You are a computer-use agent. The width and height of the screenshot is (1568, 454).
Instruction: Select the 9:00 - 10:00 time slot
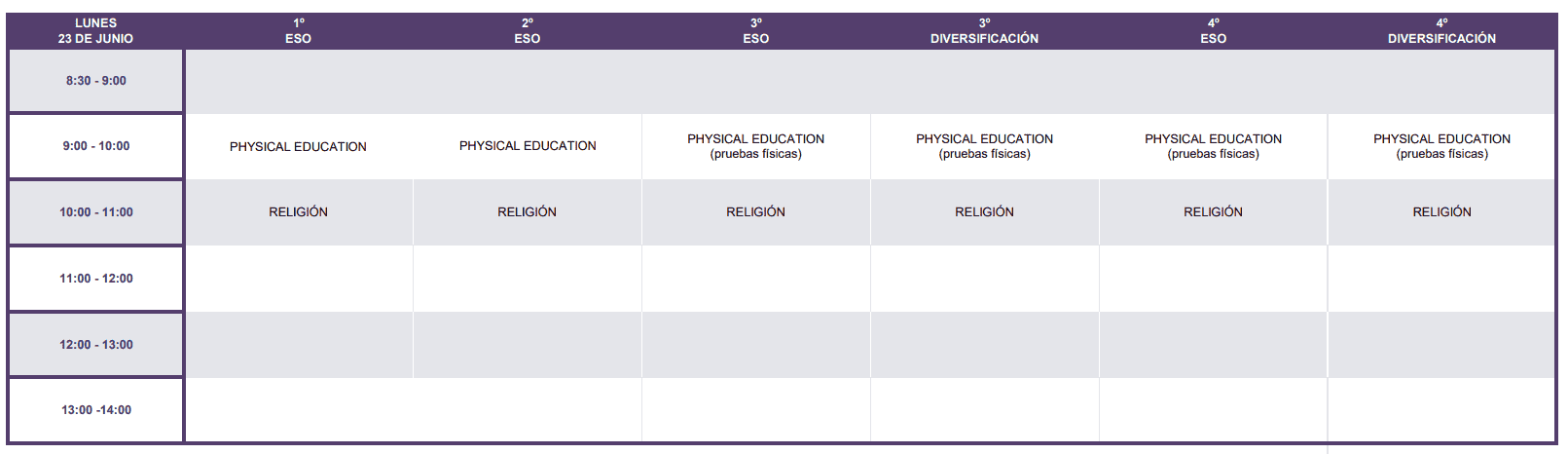pos(96,146)
